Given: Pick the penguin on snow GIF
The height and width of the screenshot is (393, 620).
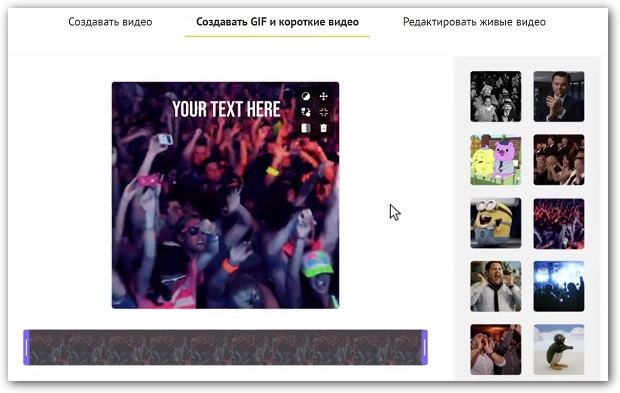Looking at the screenshot, I should 559,350.
